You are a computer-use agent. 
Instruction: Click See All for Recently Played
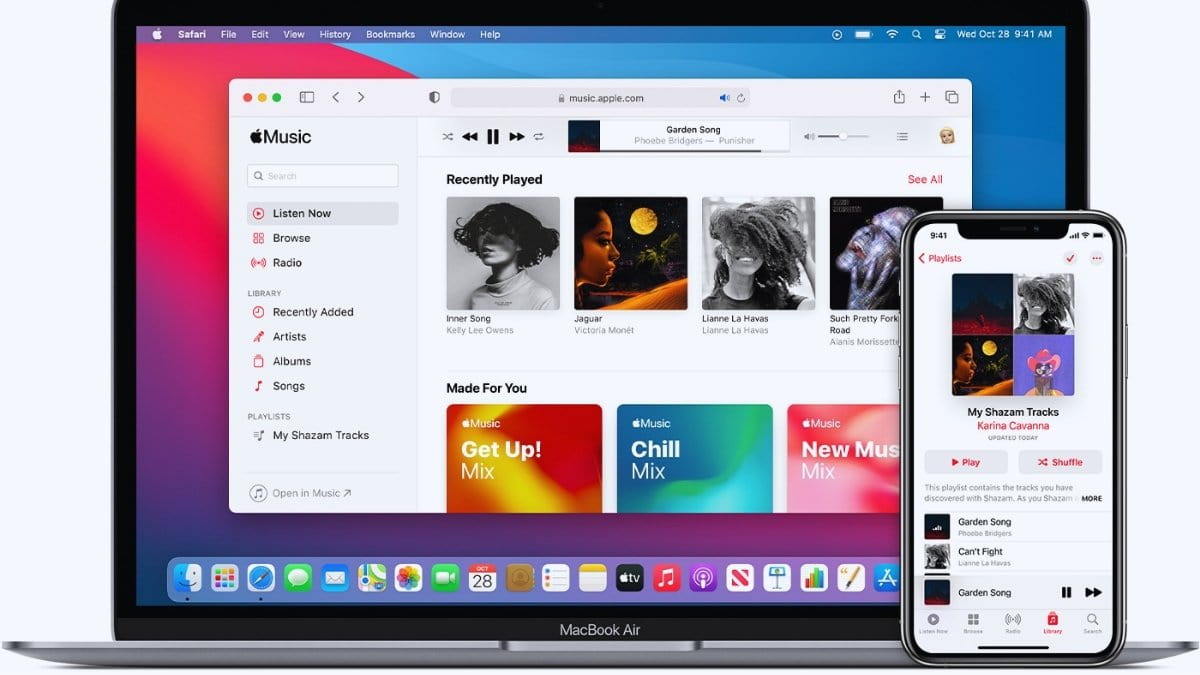click(925, 179)
